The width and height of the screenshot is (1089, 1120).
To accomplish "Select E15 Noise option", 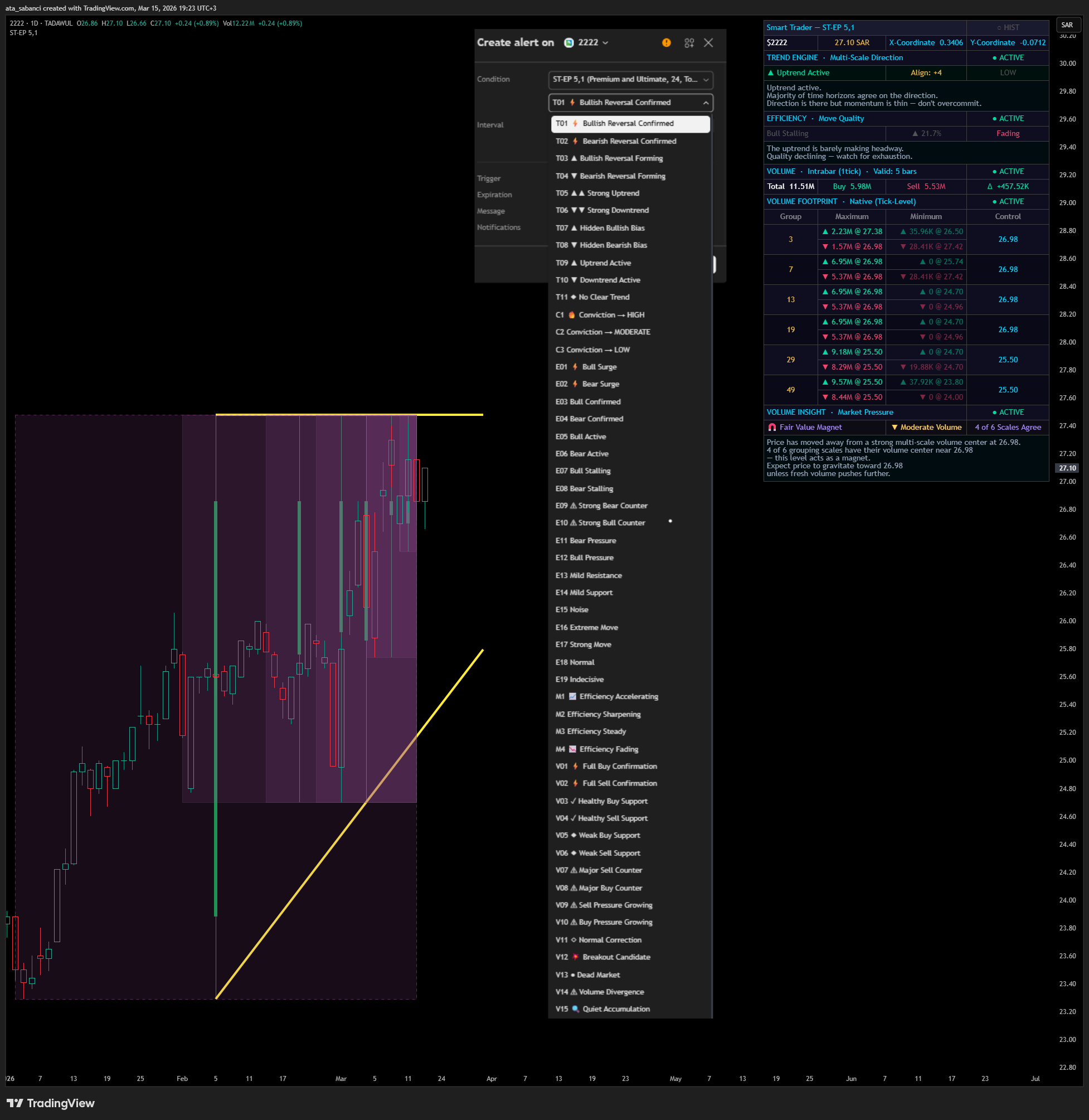I will (630, 610).
